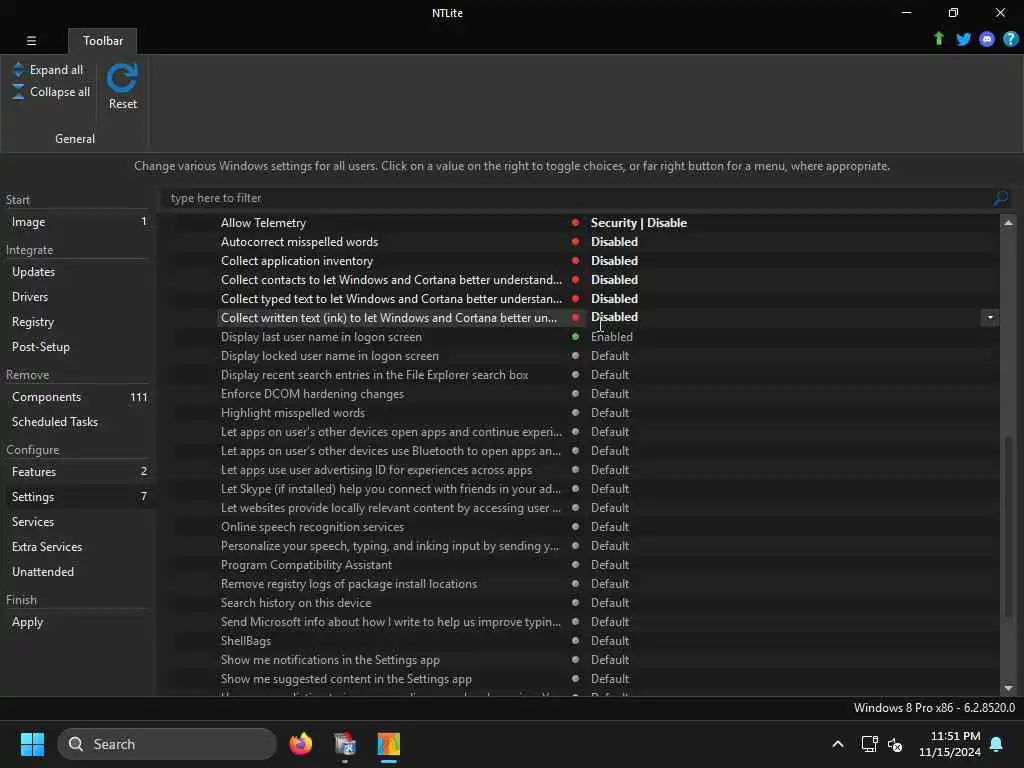Open the taskbar clock and date

[950, 744]
